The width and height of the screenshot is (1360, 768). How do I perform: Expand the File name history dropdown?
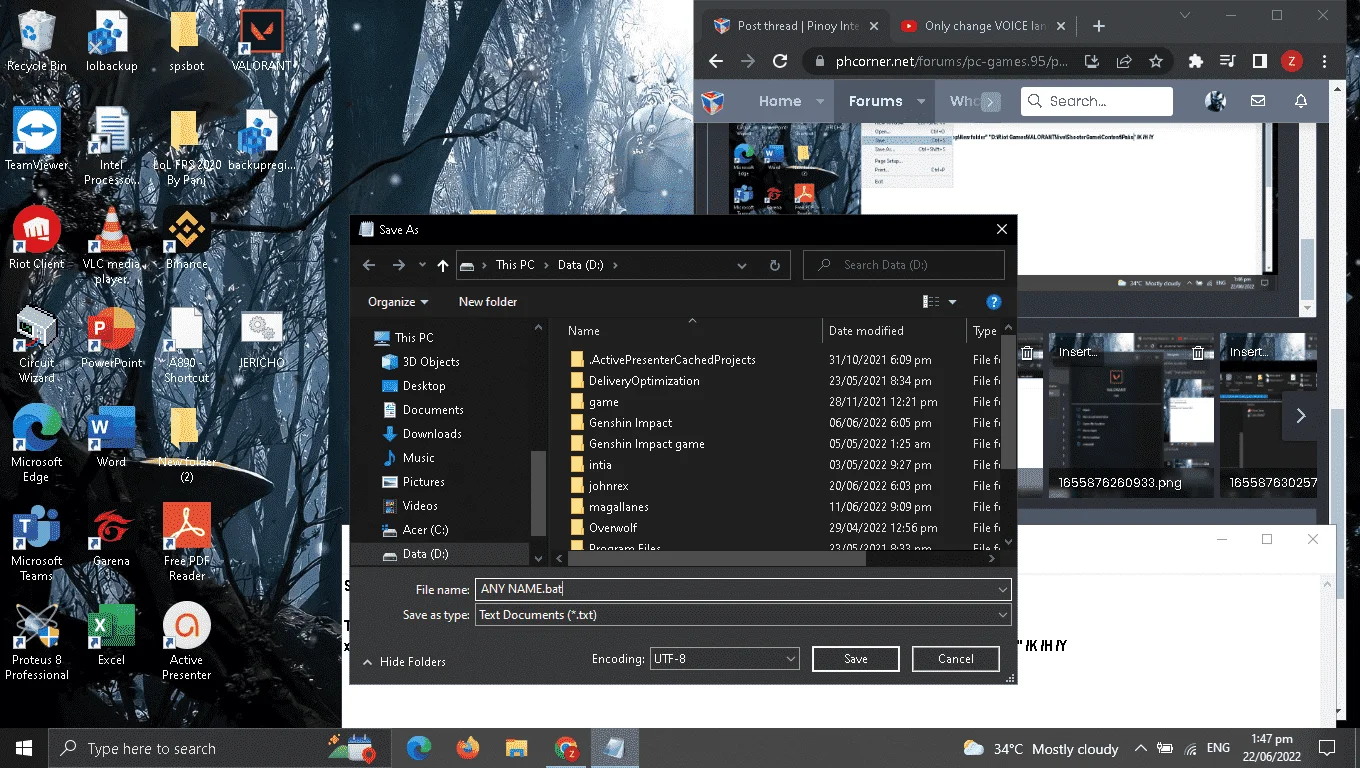click(1002, 590)
